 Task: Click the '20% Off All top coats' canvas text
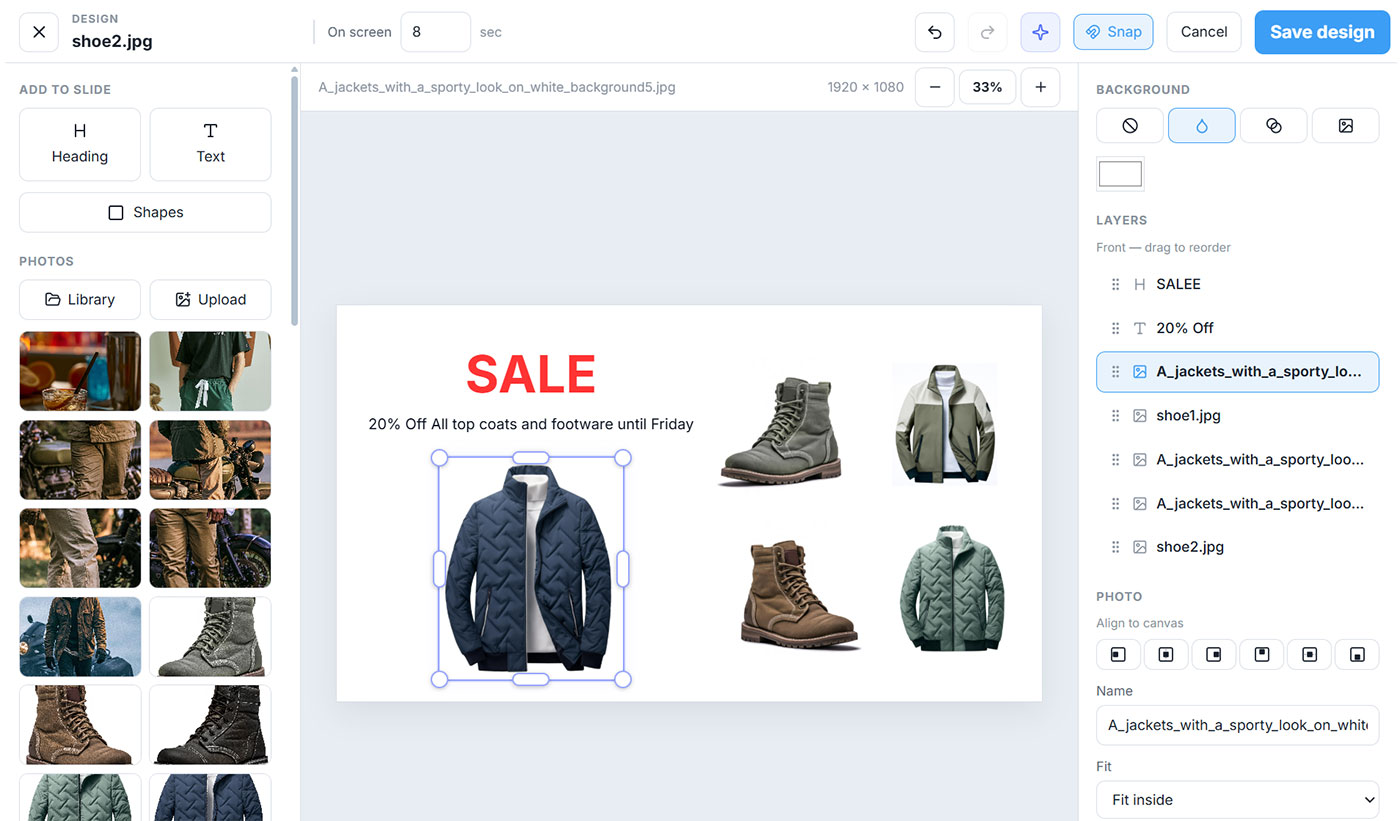pos(531,424)
